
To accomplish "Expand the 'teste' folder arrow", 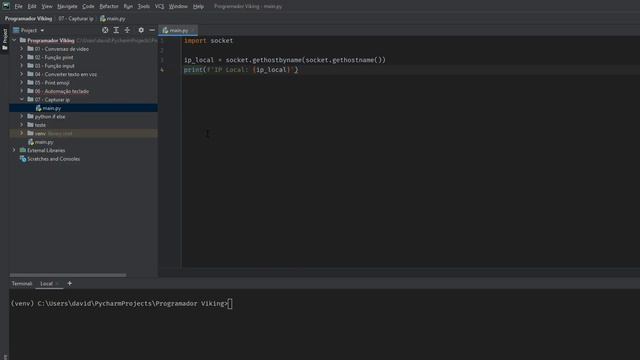I will pos(22,125).
